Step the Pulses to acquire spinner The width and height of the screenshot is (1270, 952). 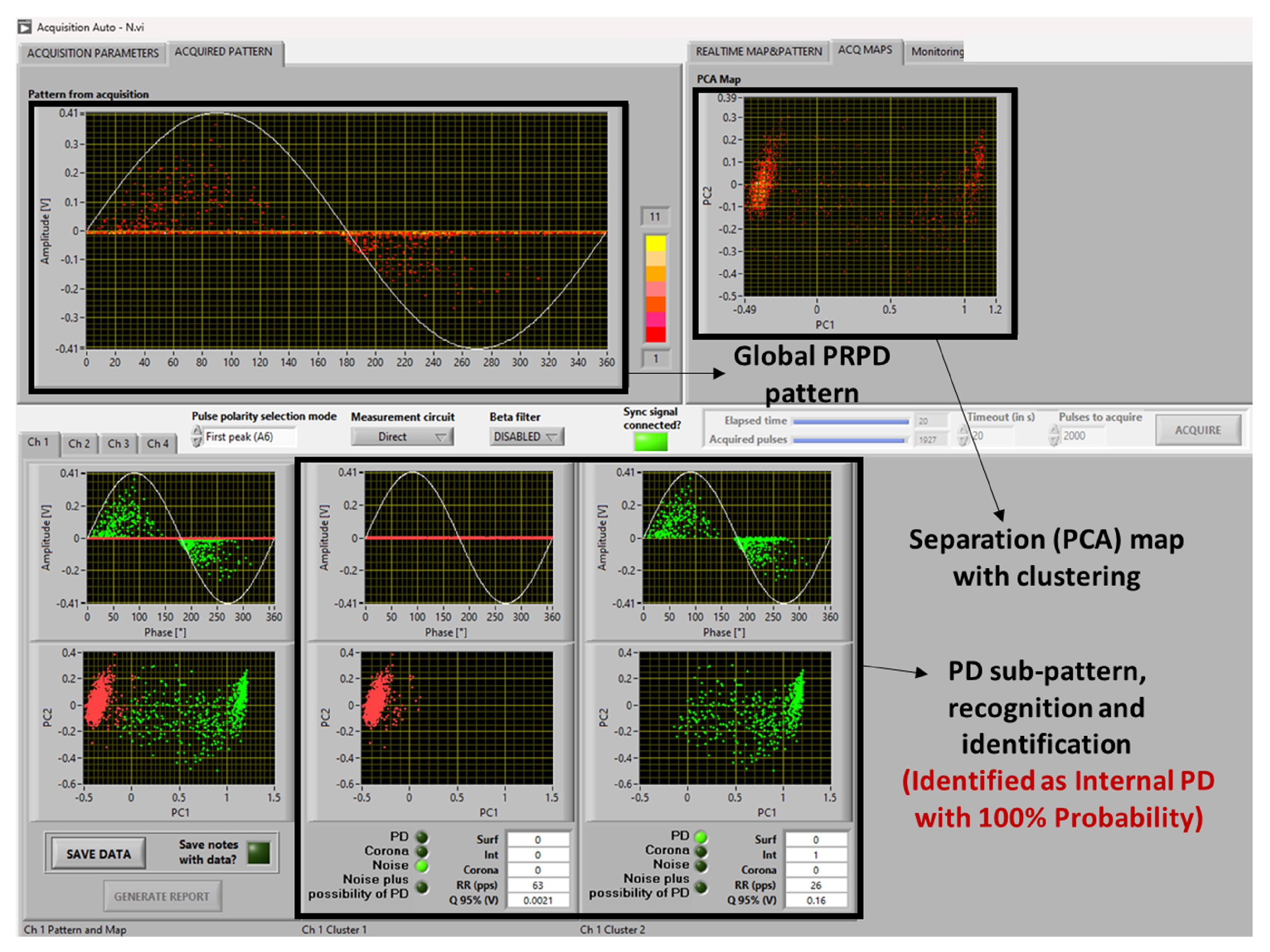(x=1053, y=436)
